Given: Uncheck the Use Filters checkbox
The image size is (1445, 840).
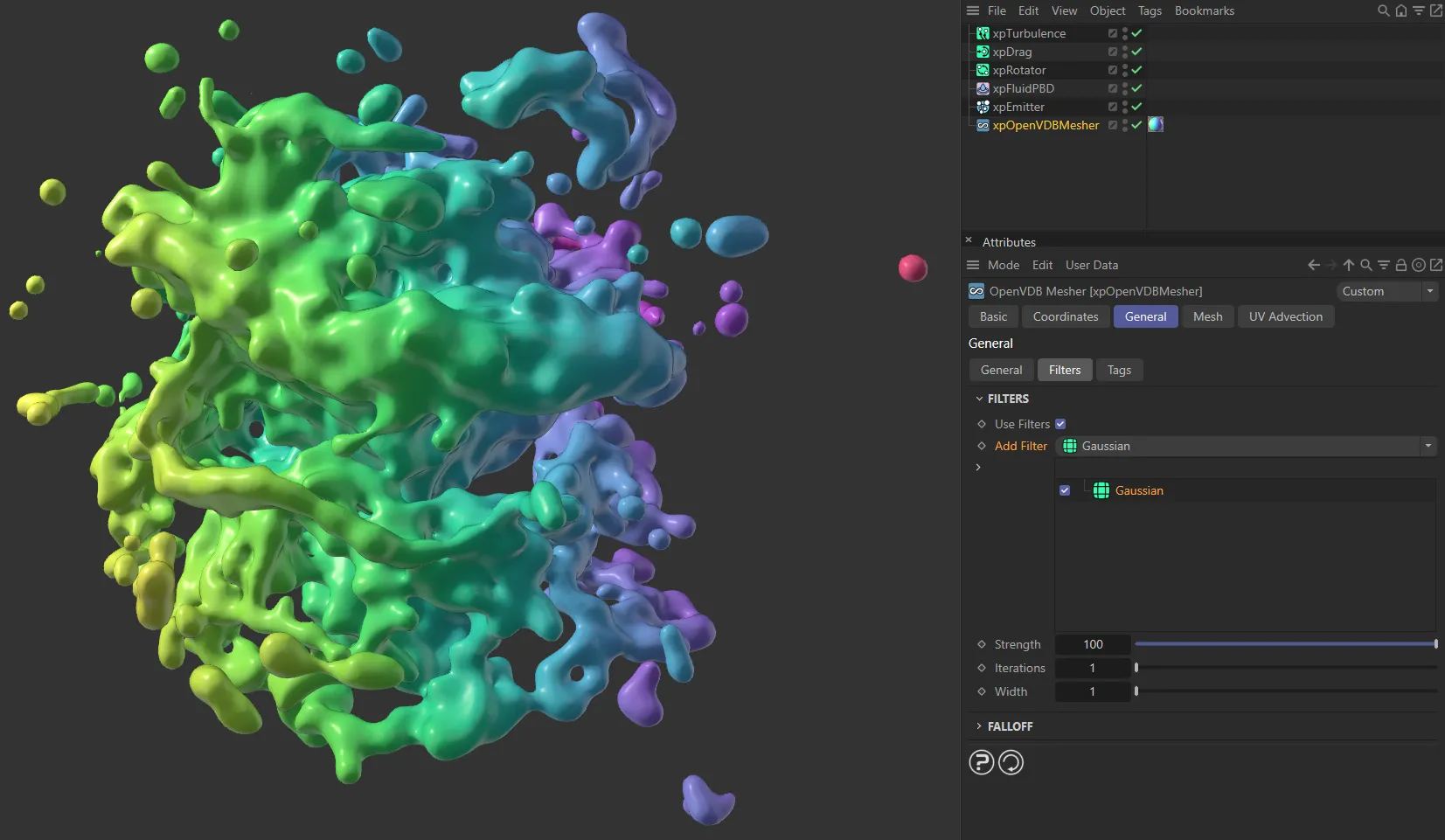Looking at the screenshot, I should click(1059, 424).
